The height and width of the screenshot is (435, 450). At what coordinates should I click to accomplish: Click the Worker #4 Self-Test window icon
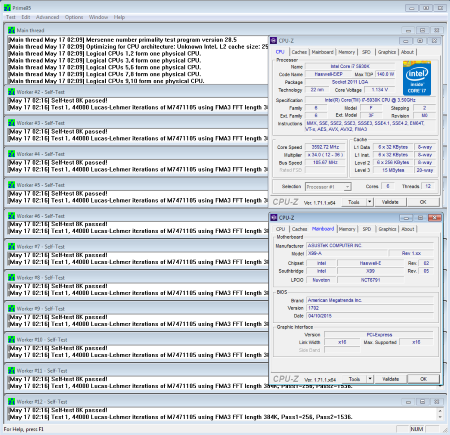12,154
